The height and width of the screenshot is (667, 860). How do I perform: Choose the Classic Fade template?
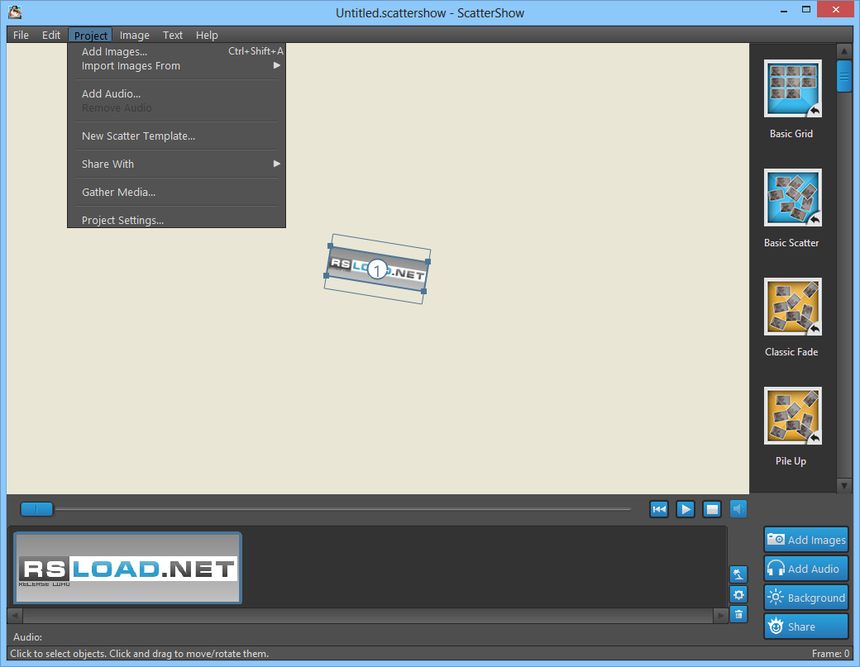[x=793, y=307]
